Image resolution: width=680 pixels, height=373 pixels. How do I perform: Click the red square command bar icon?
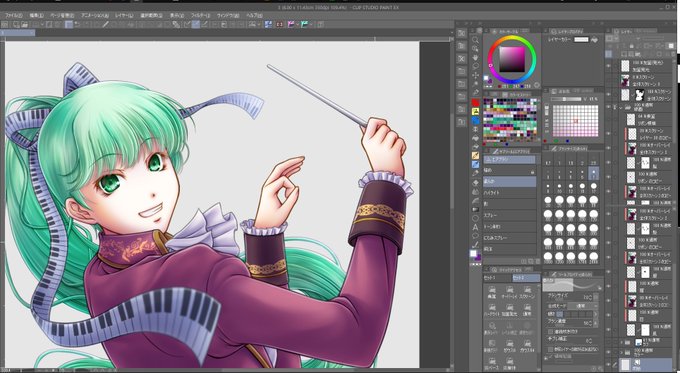click(x=279, y=24)
